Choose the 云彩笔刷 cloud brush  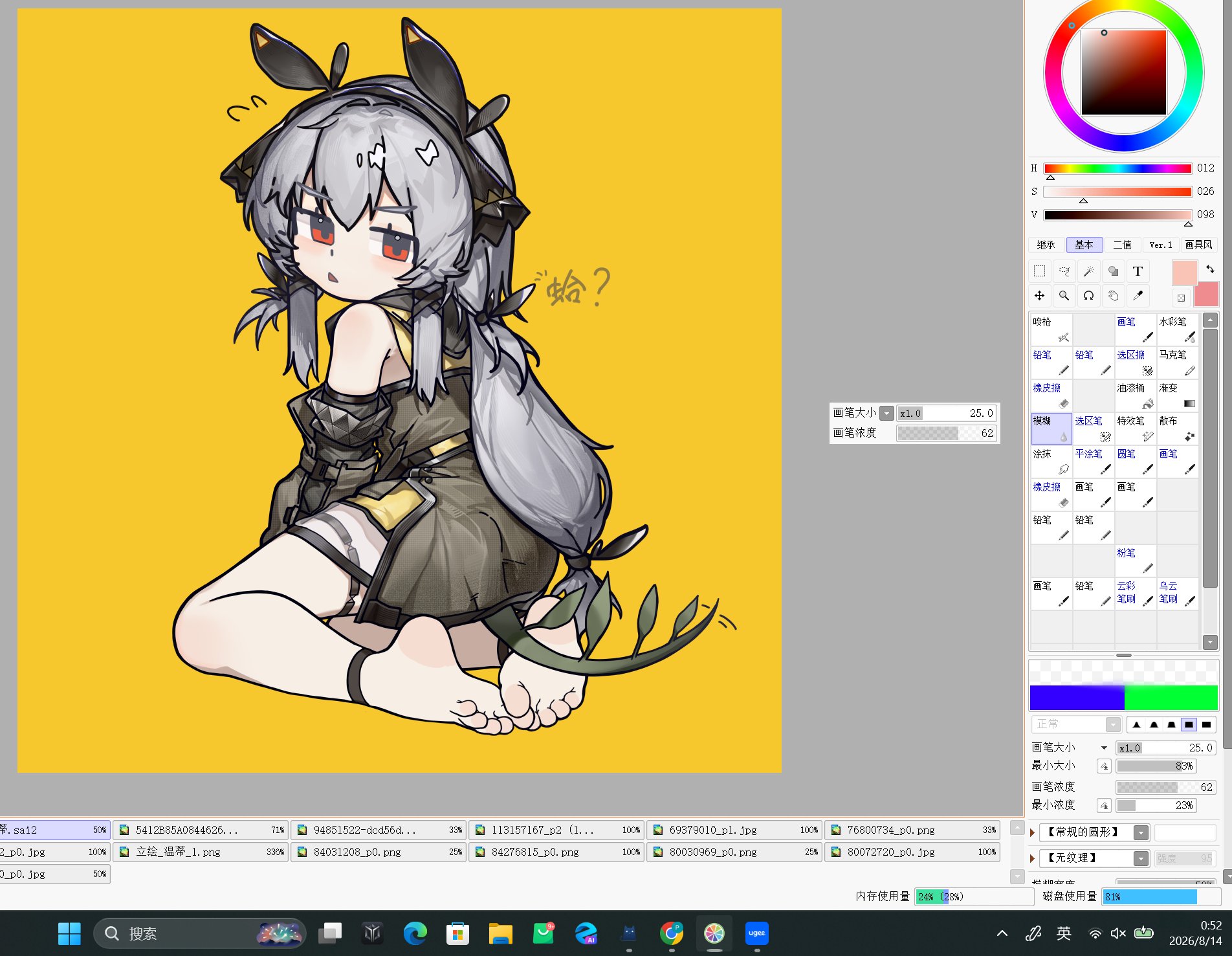pyautogui.click(x=1136, y=594)
